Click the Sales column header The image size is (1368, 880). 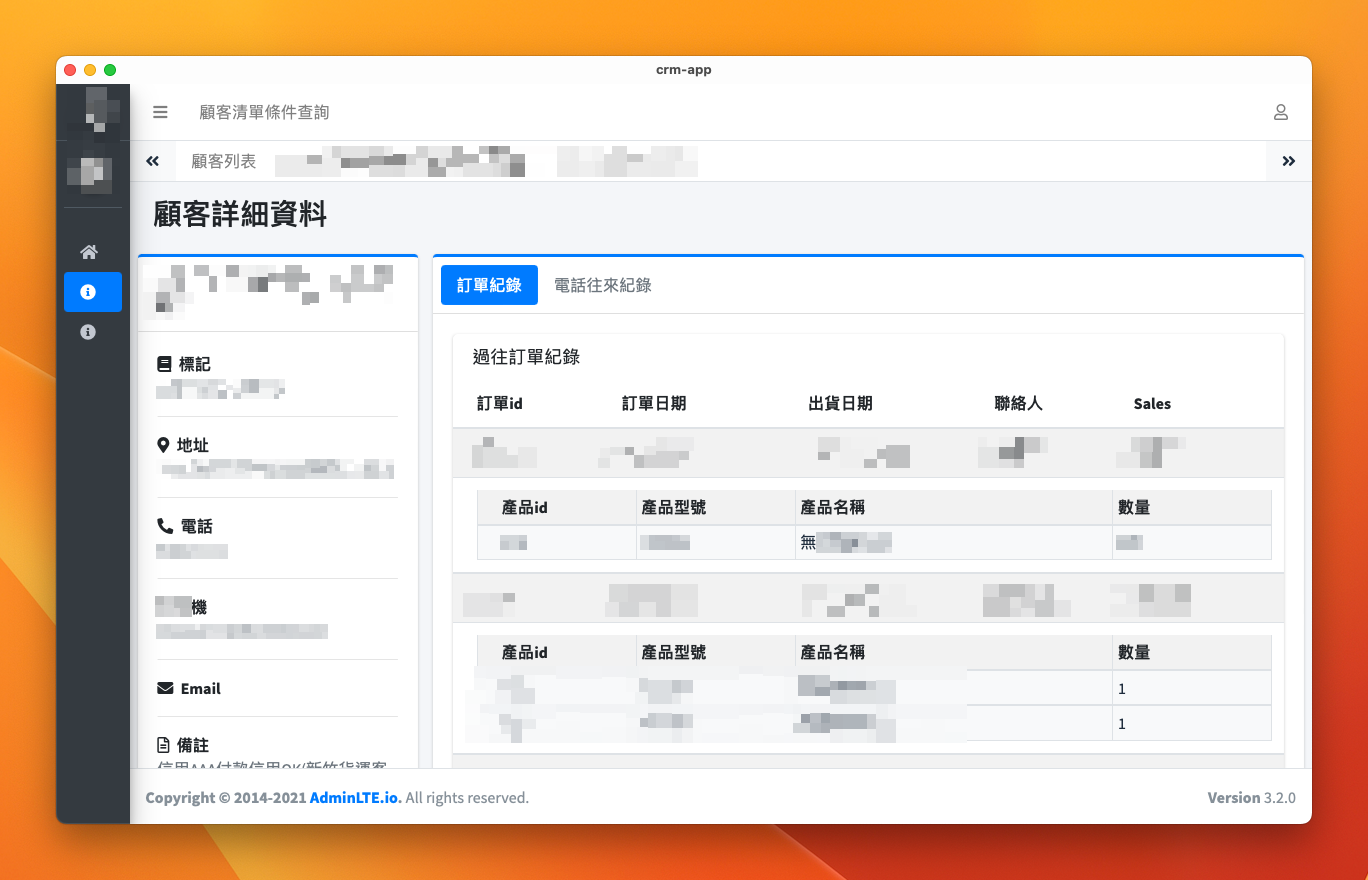point(1151,404)
